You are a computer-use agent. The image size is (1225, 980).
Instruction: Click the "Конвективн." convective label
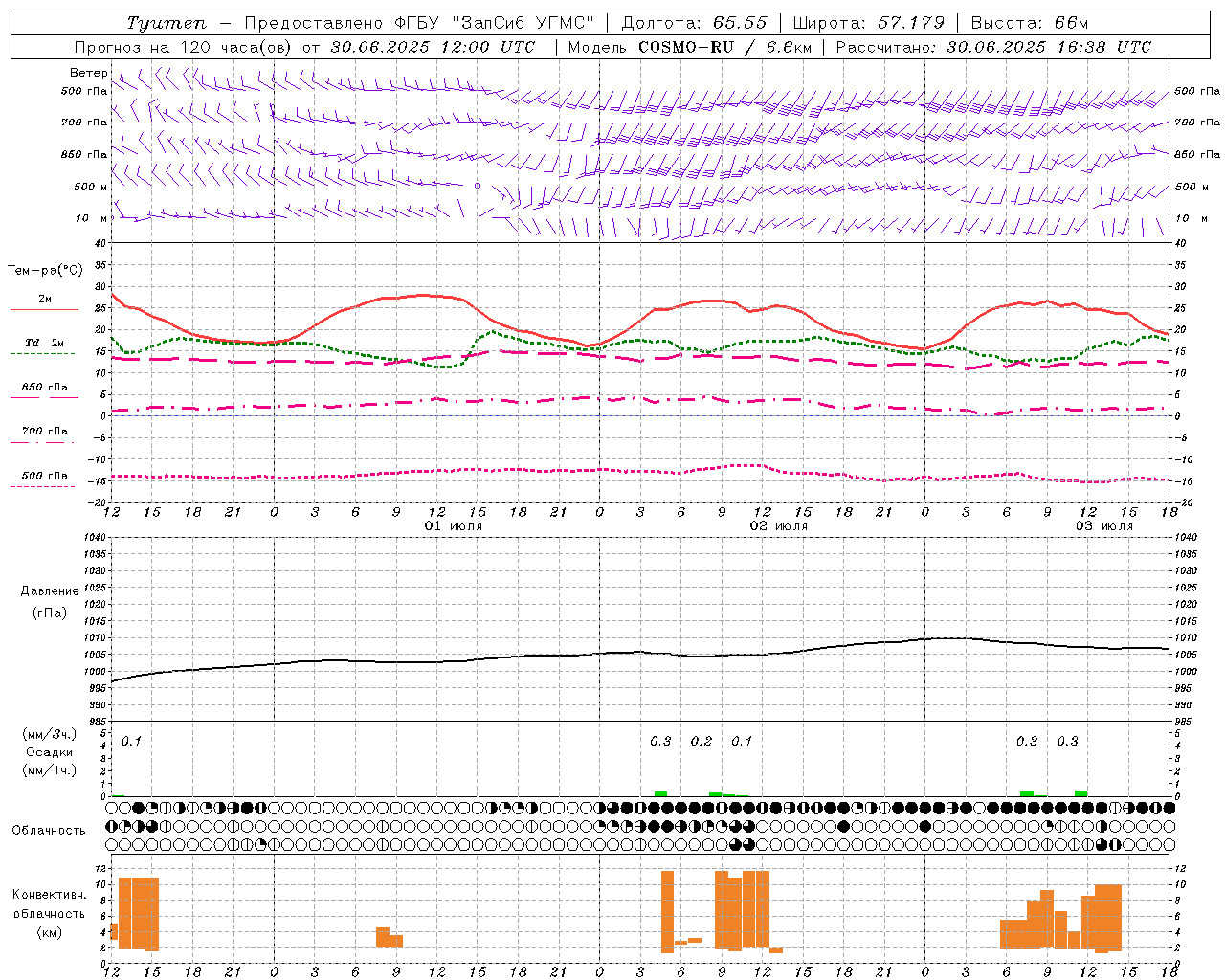50,895
